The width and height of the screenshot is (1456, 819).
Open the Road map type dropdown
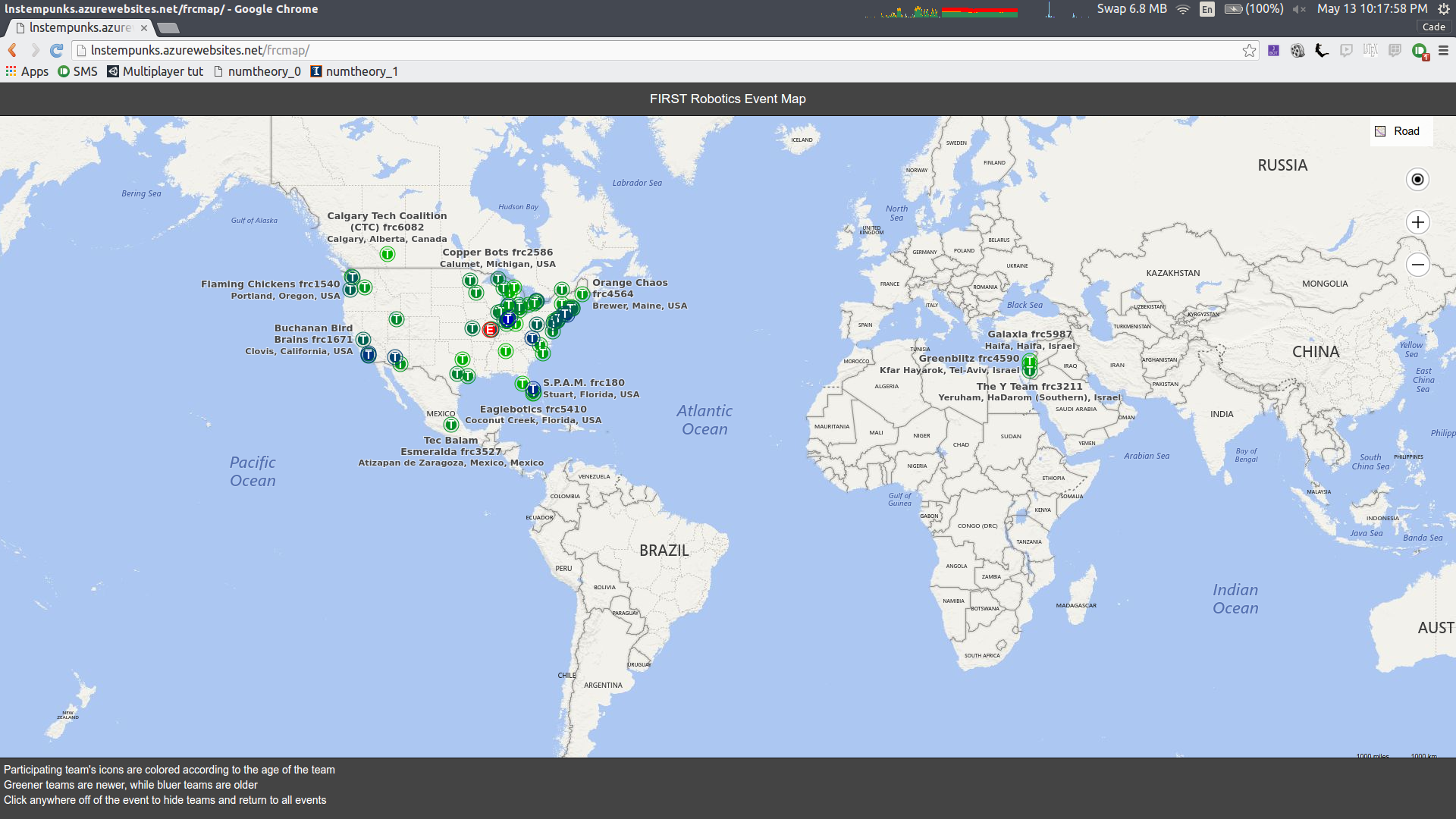pos(1399,131)
